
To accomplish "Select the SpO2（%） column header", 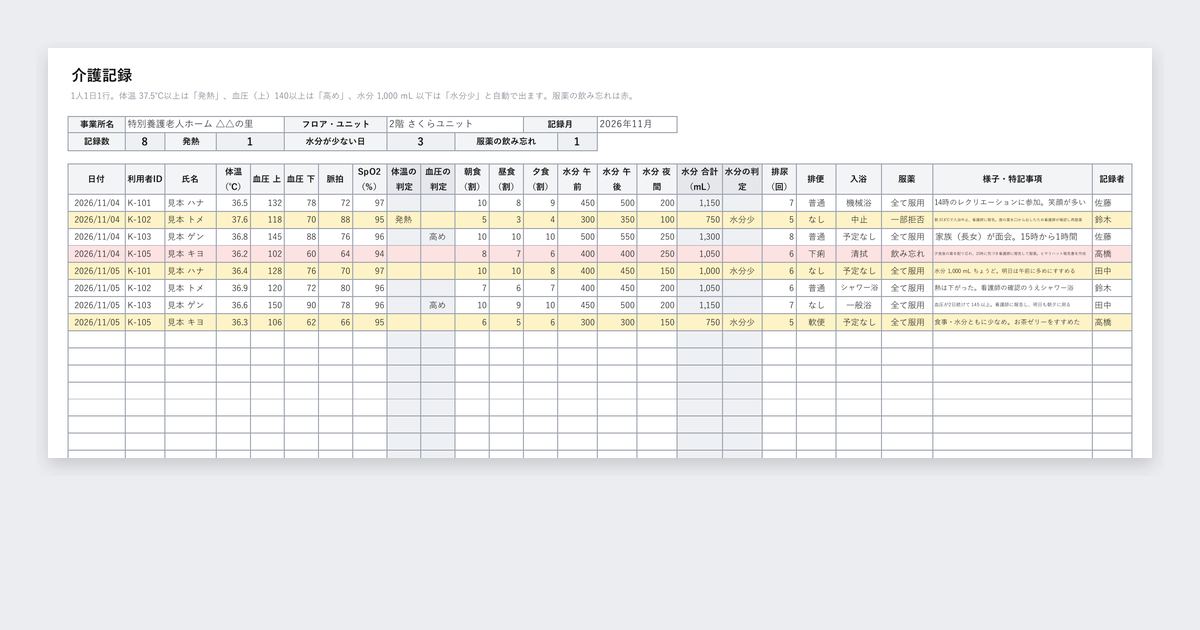I will pyautogui.click(x=369, y=179).
